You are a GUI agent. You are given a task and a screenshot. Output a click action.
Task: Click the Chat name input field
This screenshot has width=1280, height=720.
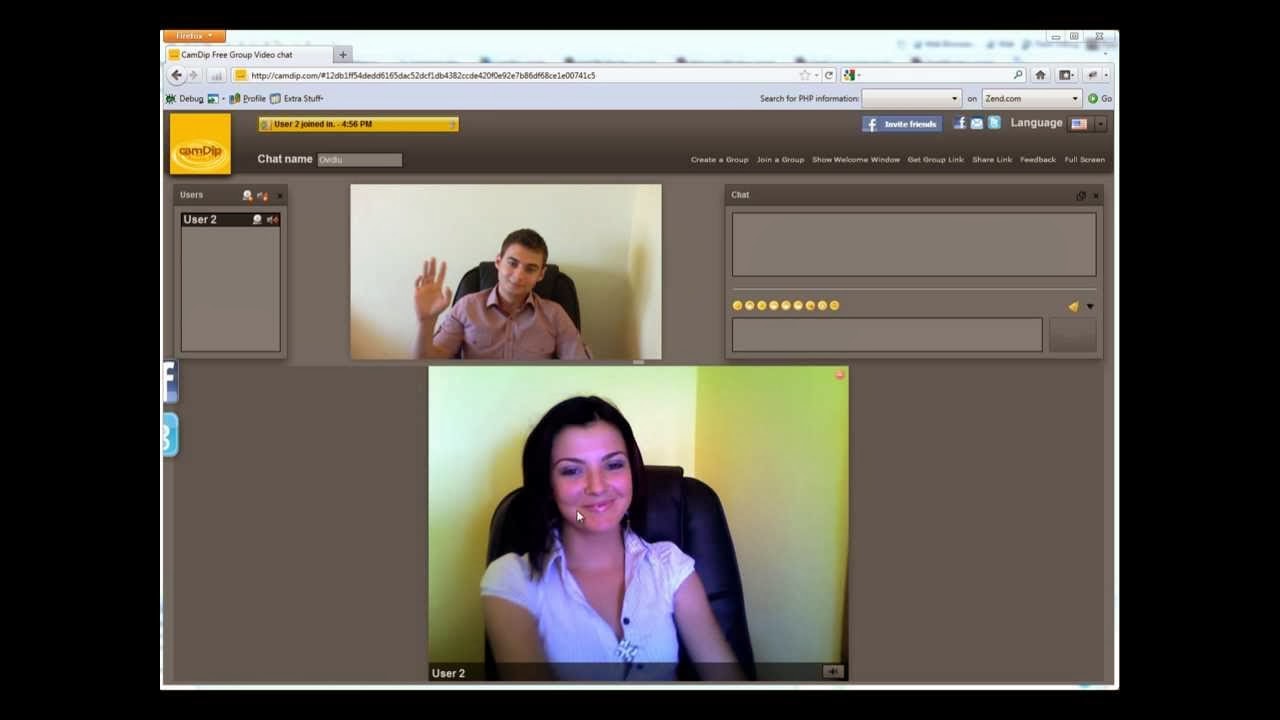359,159
